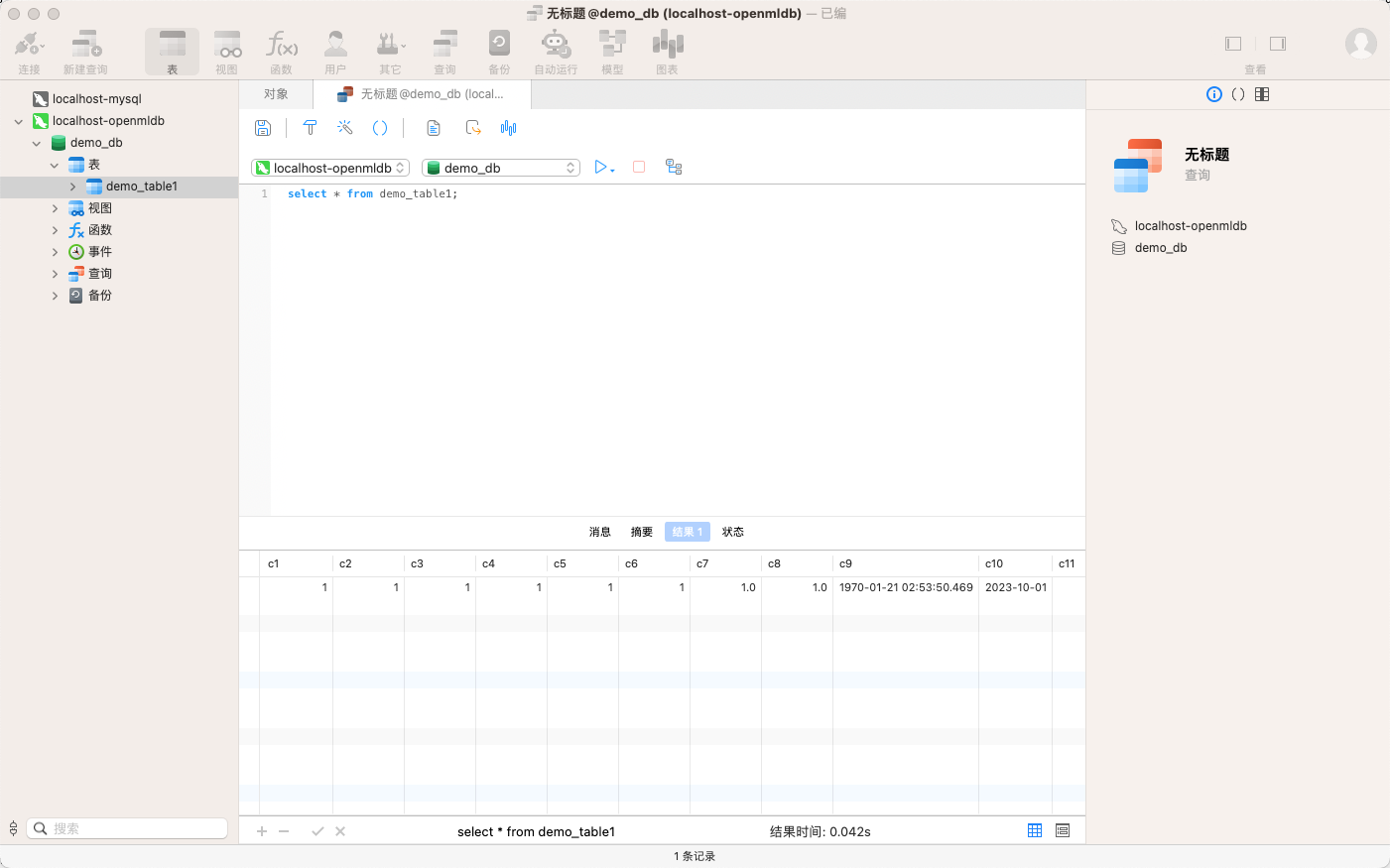
Task: Select the 无标题 @demo_db query tab
Action: tap(422, 94)
